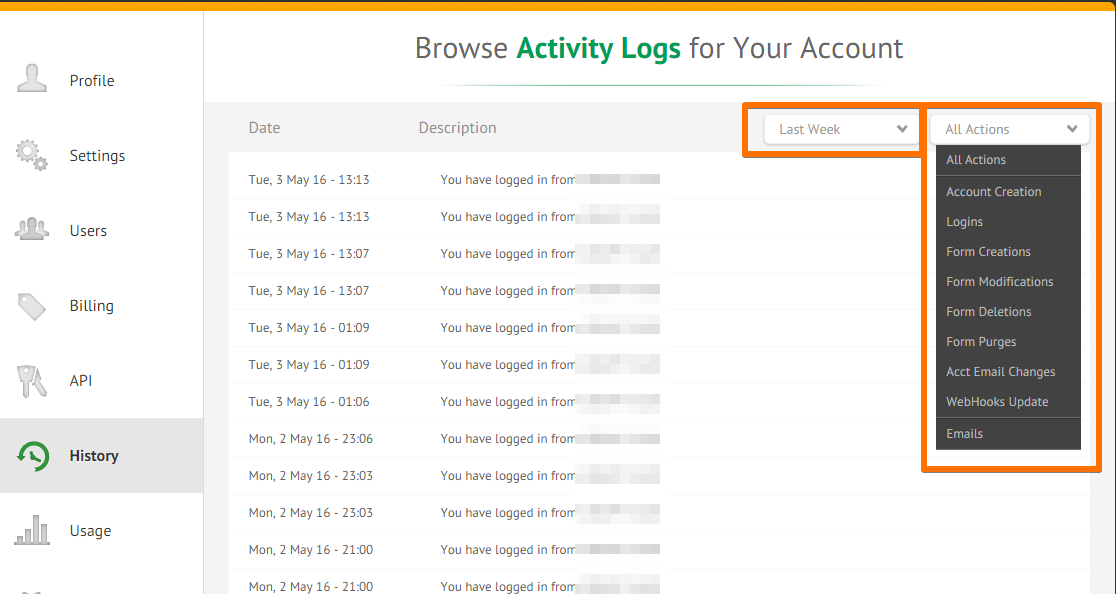Screen dimensions: 1116x594
Task: Open the Usage bar chart icon
Action: (x=32, y=530)
